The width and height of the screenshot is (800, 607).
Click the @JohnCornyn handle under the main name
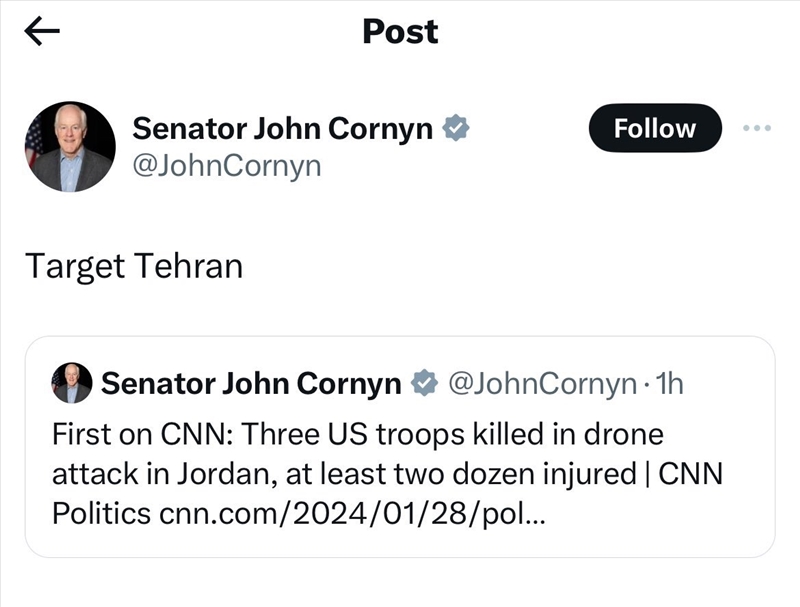tap(227, 165)
